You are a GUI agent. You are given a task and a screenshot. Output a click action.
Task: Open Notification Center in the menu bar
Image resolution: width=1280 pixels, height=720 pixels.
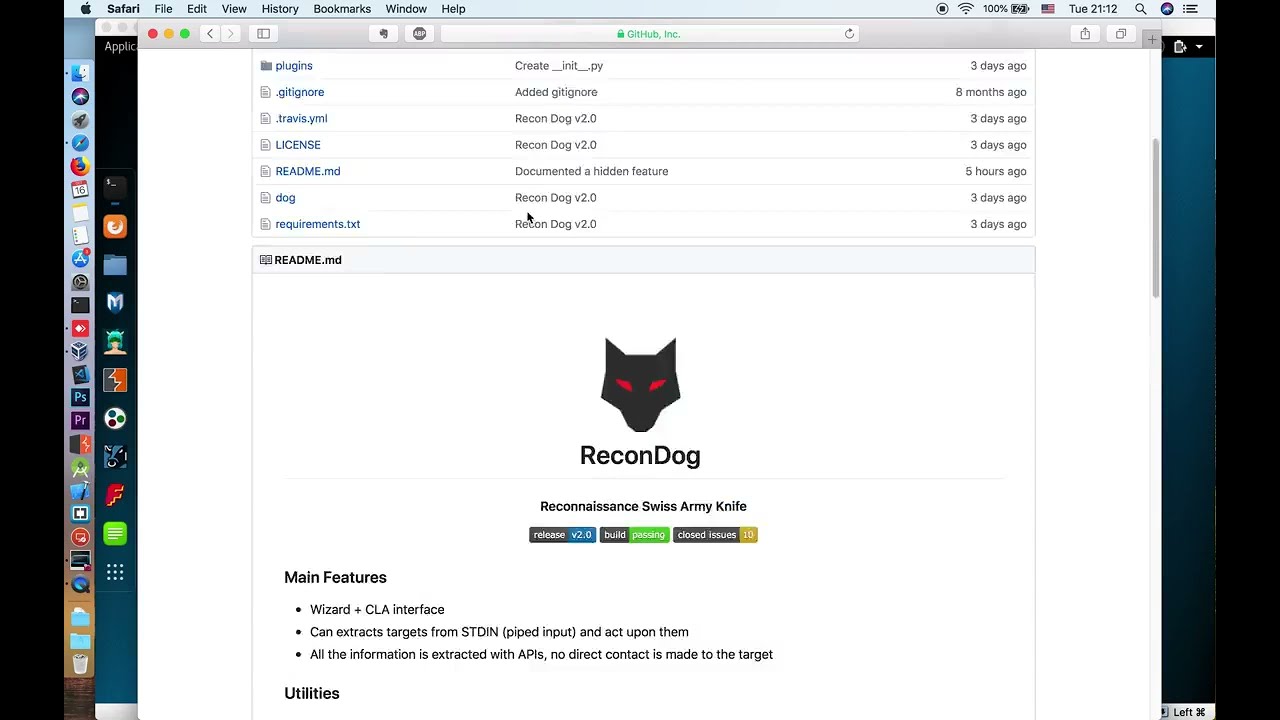coord(1190,9)
